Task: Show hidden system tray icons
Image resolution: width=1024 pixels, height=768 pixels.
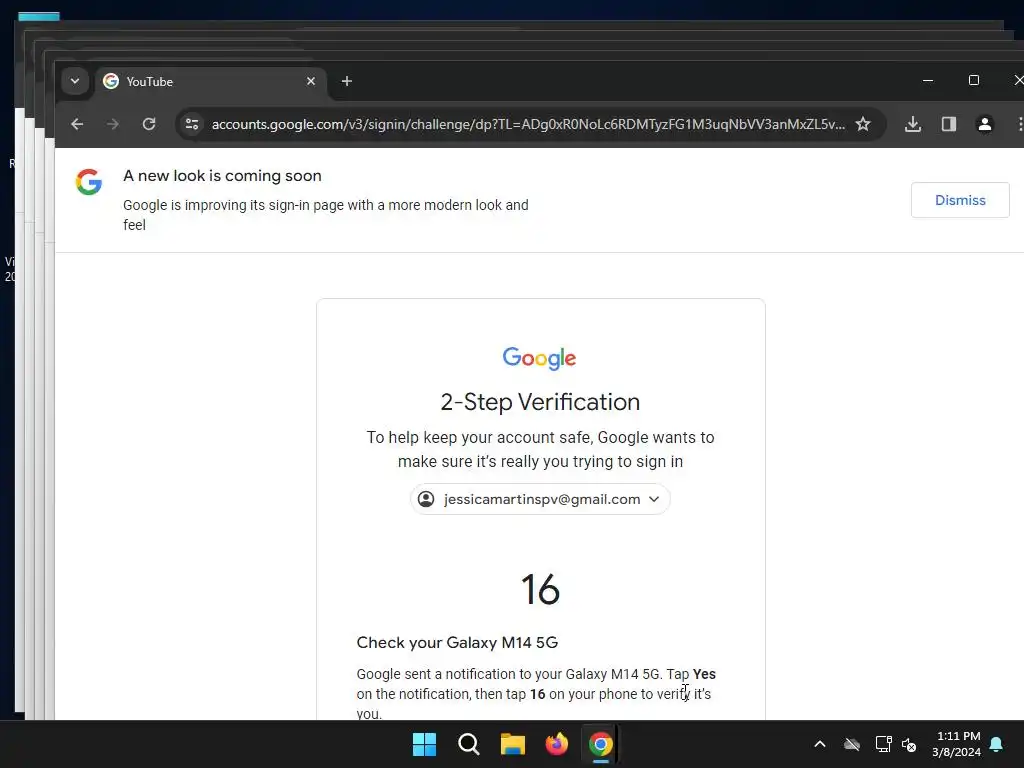Action: pyautogui.click(x=820, y=744)
